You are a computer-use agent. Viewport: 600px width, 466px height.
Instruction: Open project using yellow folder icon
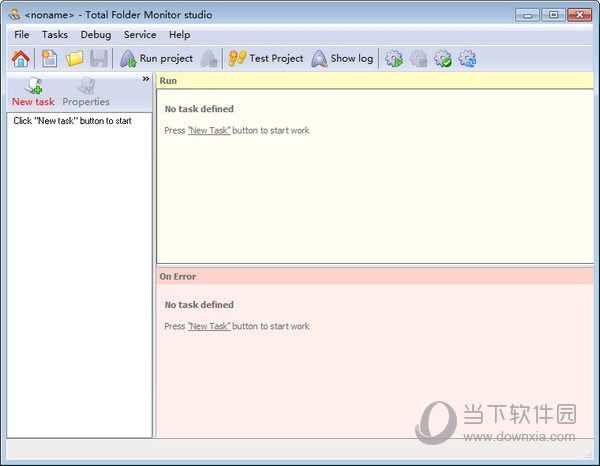point(74,59)
